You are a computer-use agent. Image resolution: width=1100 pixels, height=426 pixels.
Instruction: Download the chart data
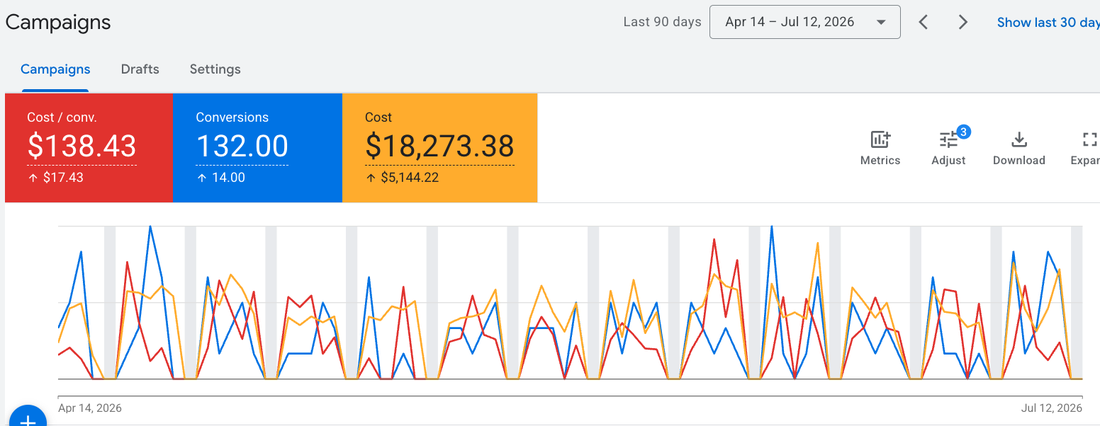pyautogui.click(x=1019, y=148)
